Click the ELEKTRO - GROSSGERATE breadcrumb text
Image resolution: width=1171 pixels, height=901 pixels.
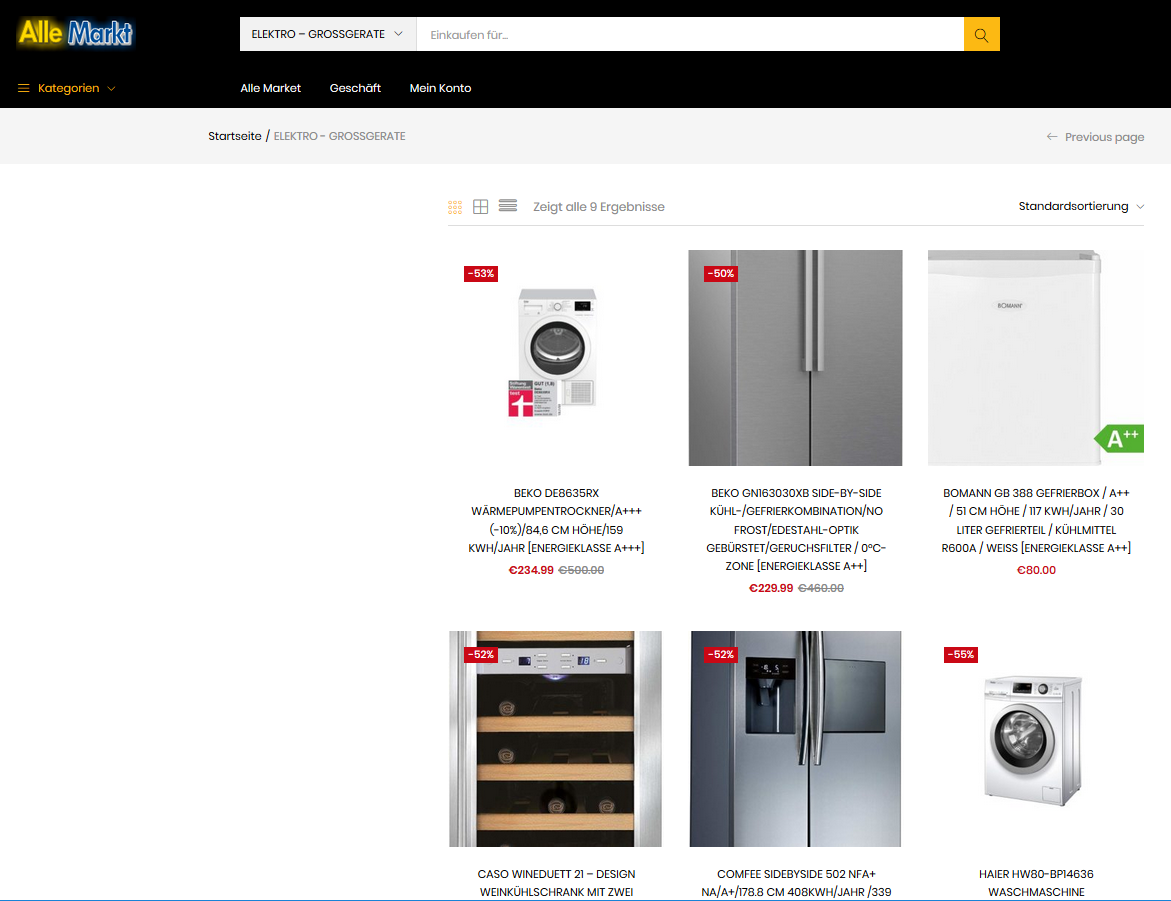340,136
